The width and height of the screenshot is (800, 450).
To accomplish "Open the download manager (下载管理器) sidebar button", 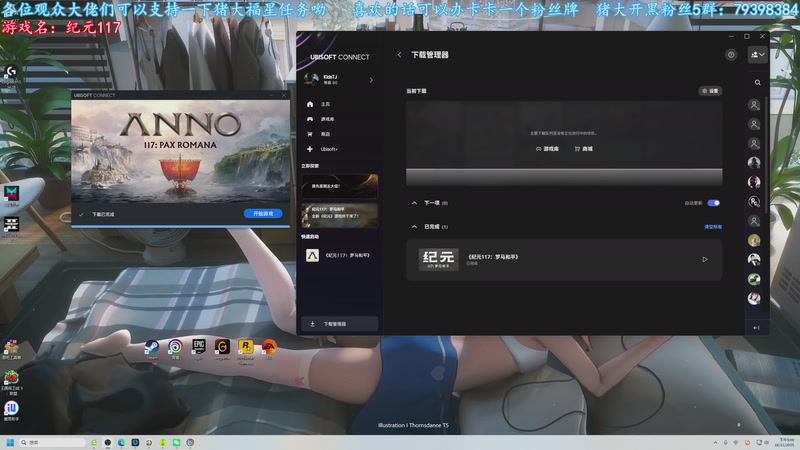I will tap(340, 324).
